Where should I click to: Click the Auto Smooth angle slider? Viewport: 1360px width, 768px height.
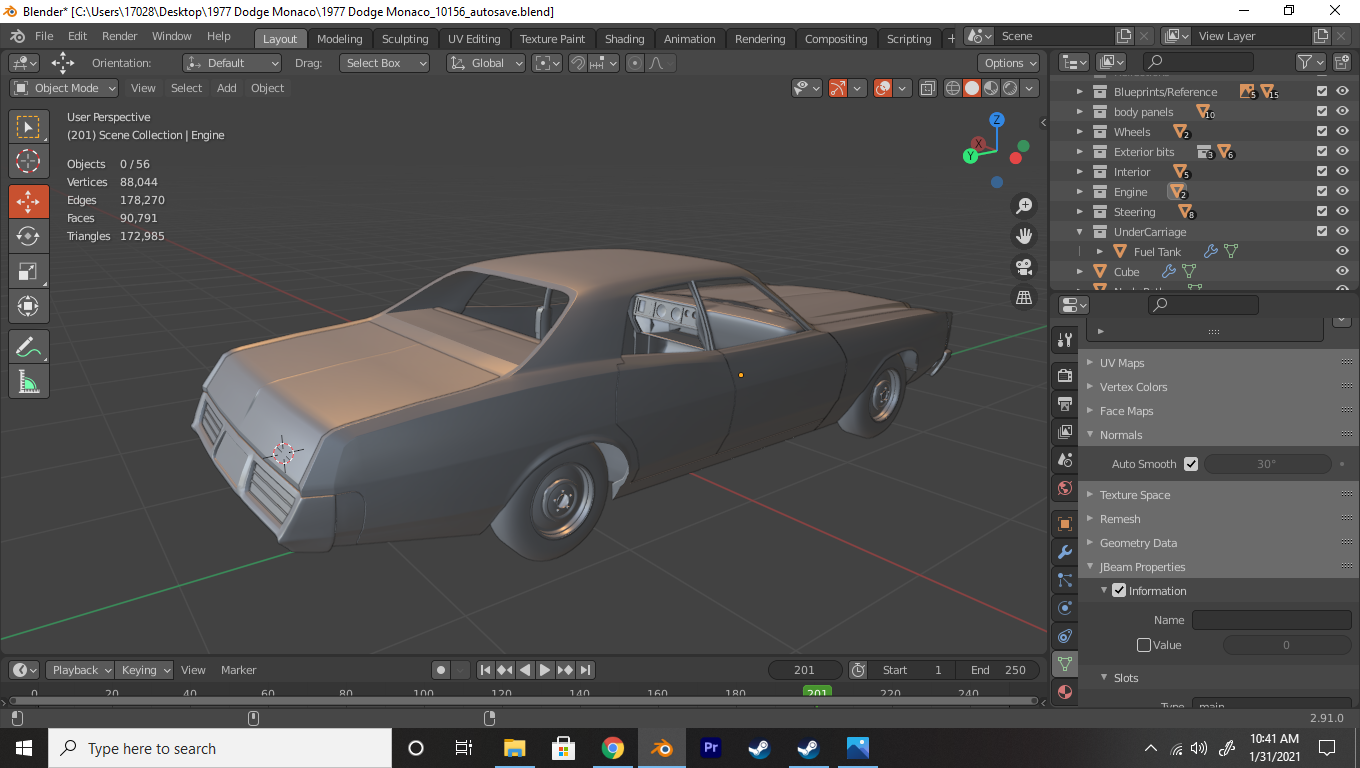click(1267, 464)
